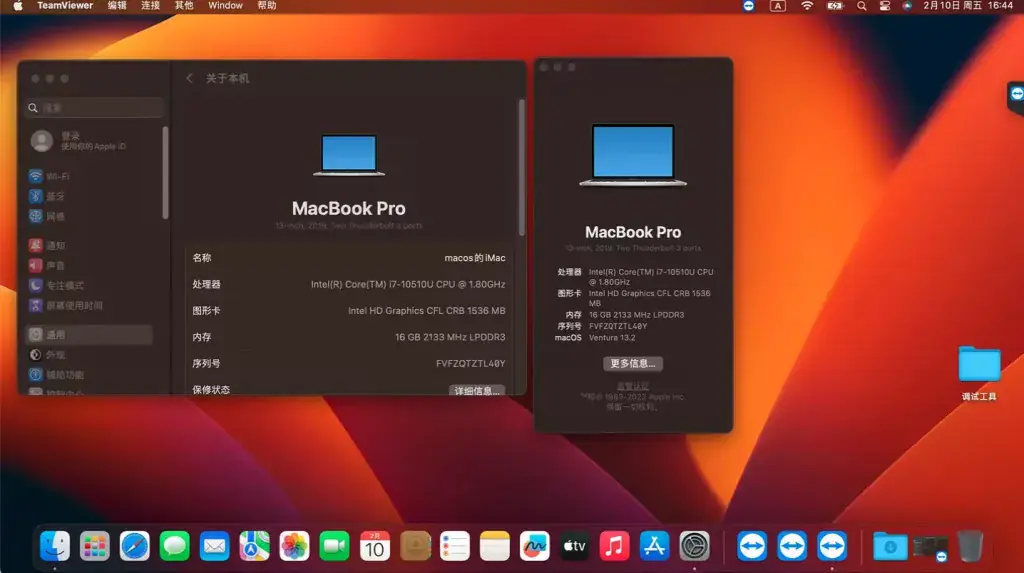Go back from 关于本机 with the chevron
This screenshot has width=1024, height=573.
coord(189,78)
